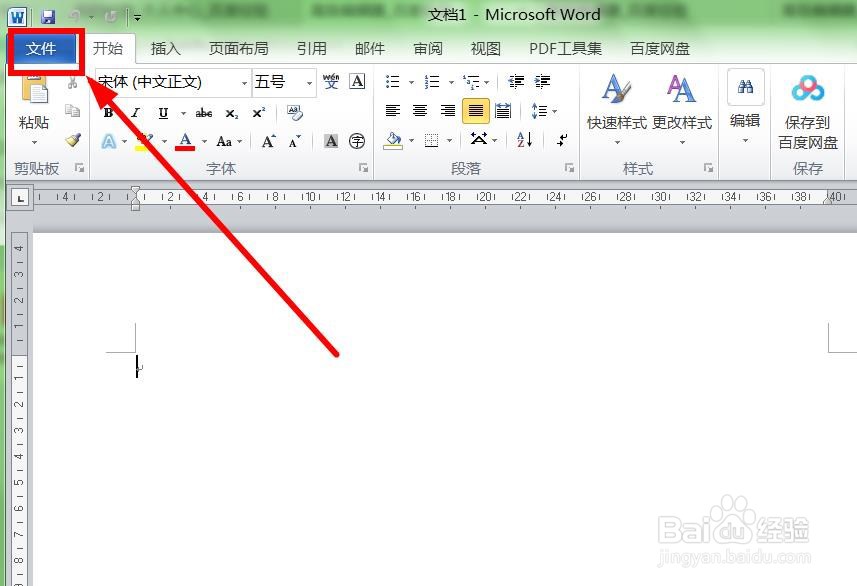Click the Save icon in quick access toolbar
This screenshot has width=857, height=586.
click(x=48, y=16)
